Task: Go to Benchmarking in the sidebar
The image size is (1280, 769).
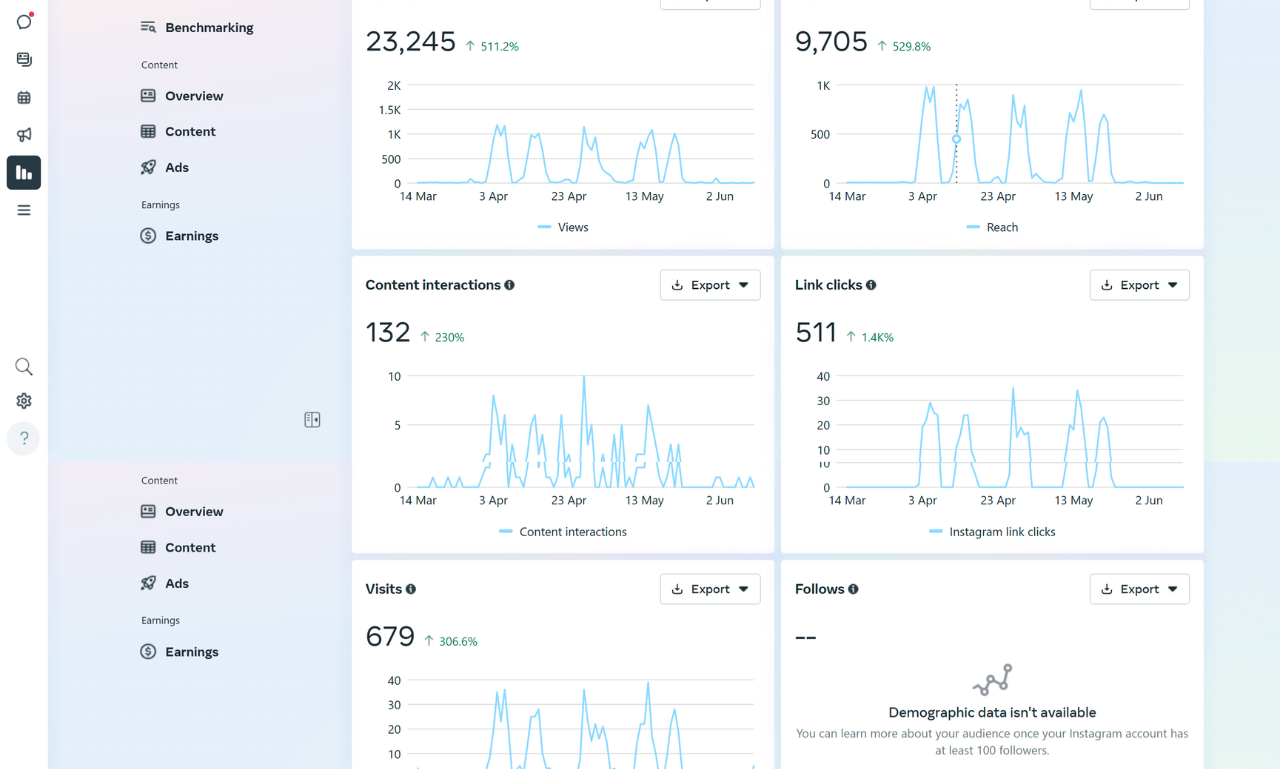Action: tap(208, 28)
